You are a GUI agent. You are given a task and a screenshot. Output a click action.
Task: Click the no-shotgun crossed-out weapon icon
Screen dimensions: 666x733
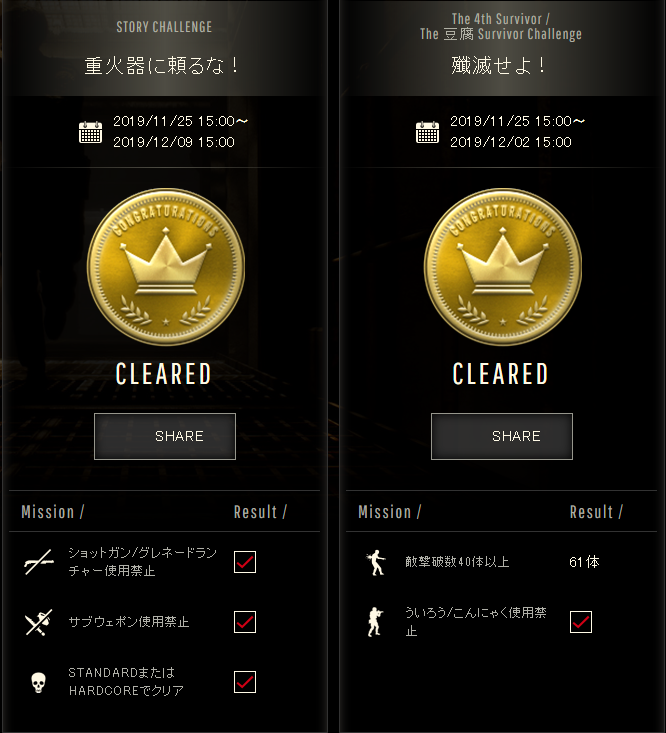[39, 561]
